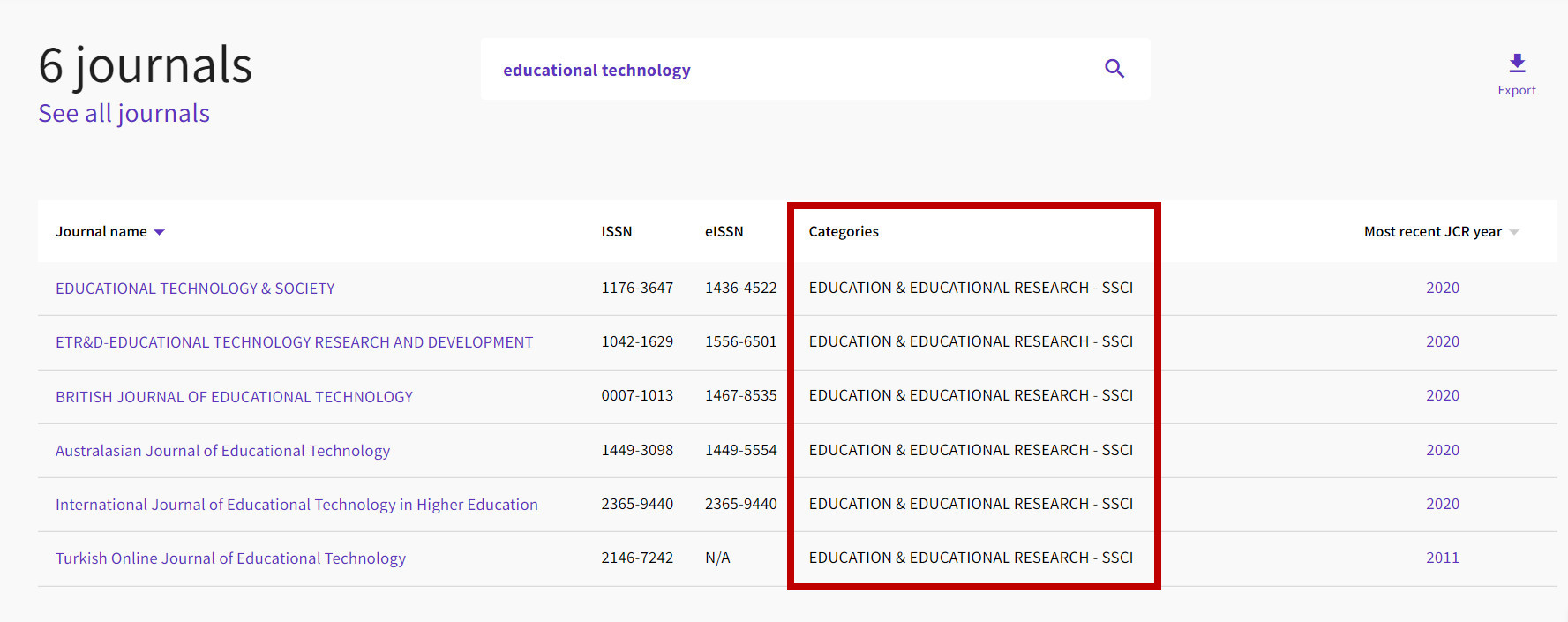Open See all journals link
Image resolution: width=1568 pixels, height=622 pixels.
[124, 114]
